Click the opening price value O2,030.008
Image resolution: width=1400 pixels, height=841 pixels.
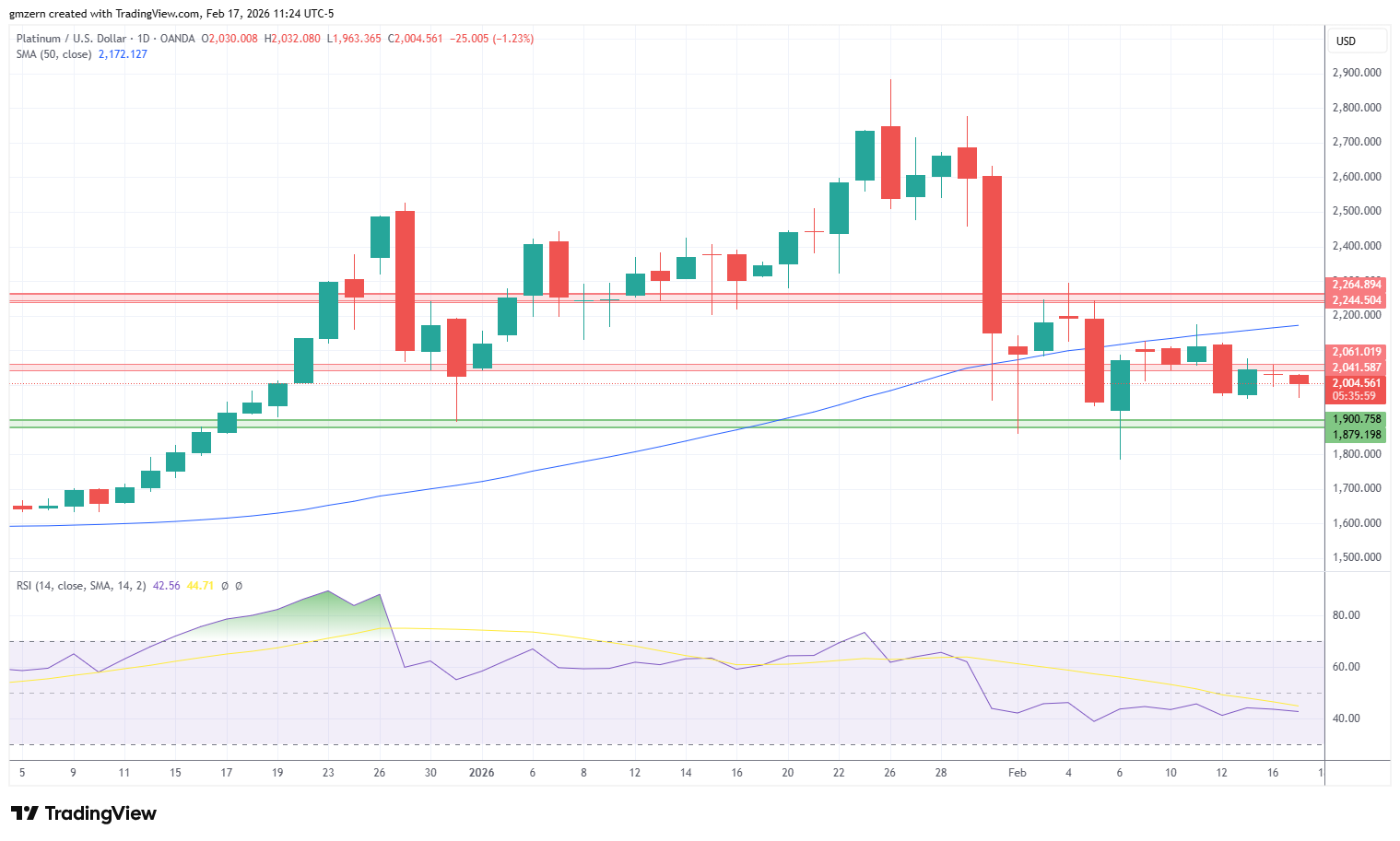pyautogui.click(x=229, y=39)
